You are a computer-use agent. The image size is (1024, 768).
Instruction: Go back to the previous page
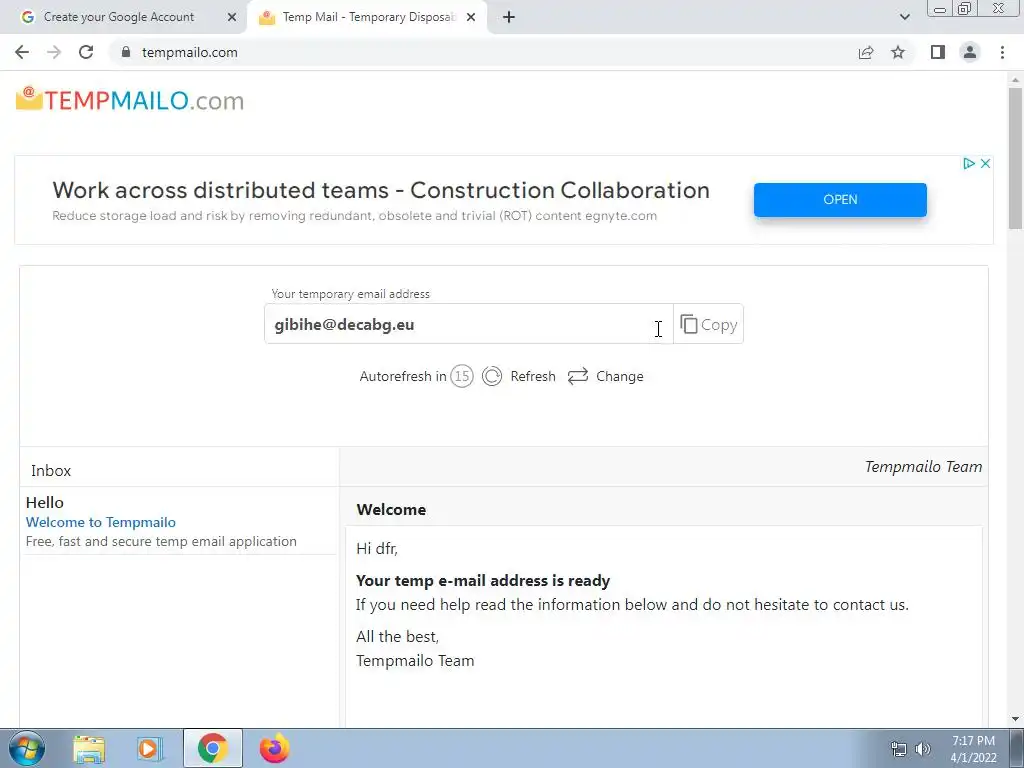[22, 52]
